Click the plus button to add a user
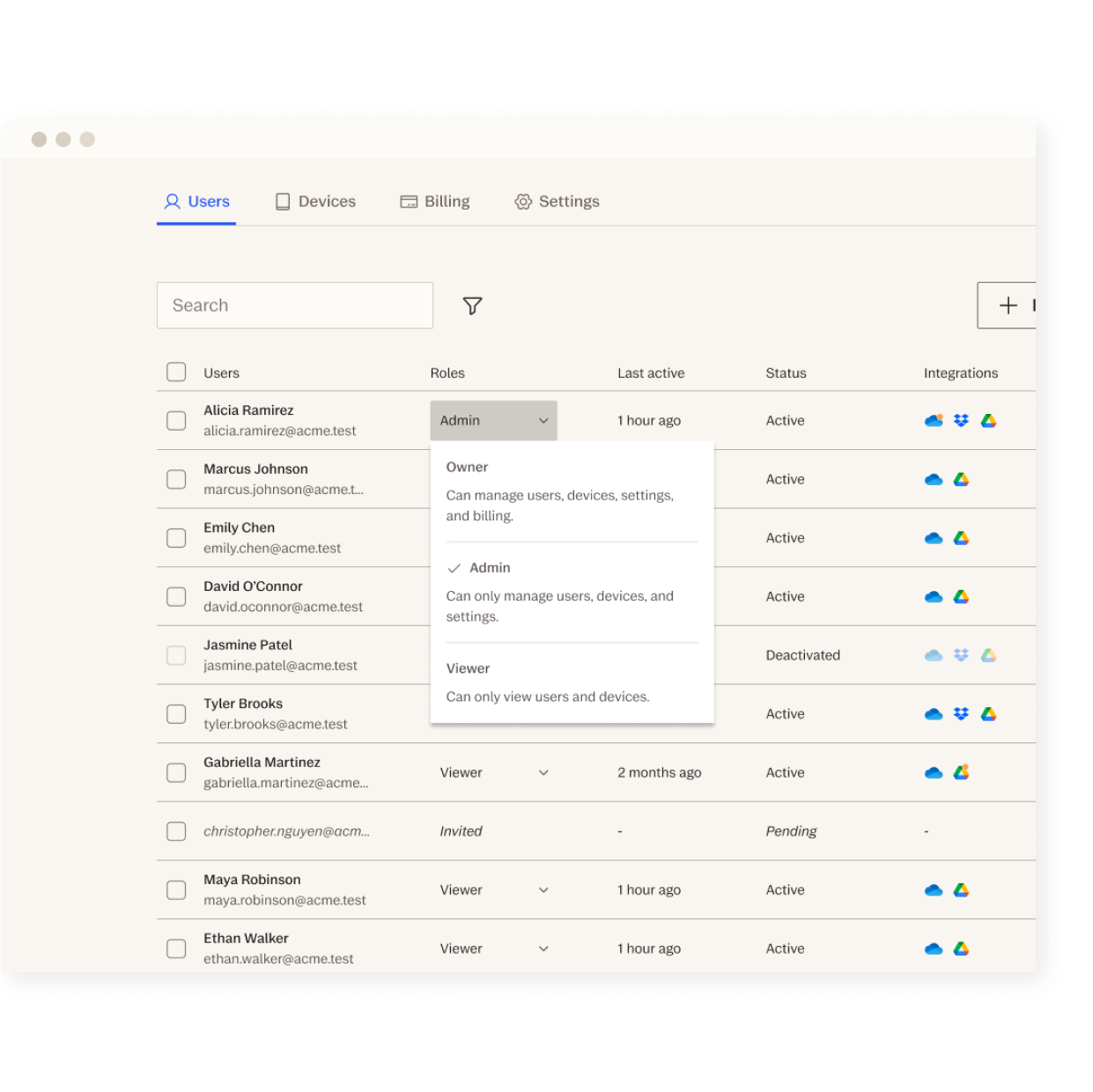 (1007, 305)
